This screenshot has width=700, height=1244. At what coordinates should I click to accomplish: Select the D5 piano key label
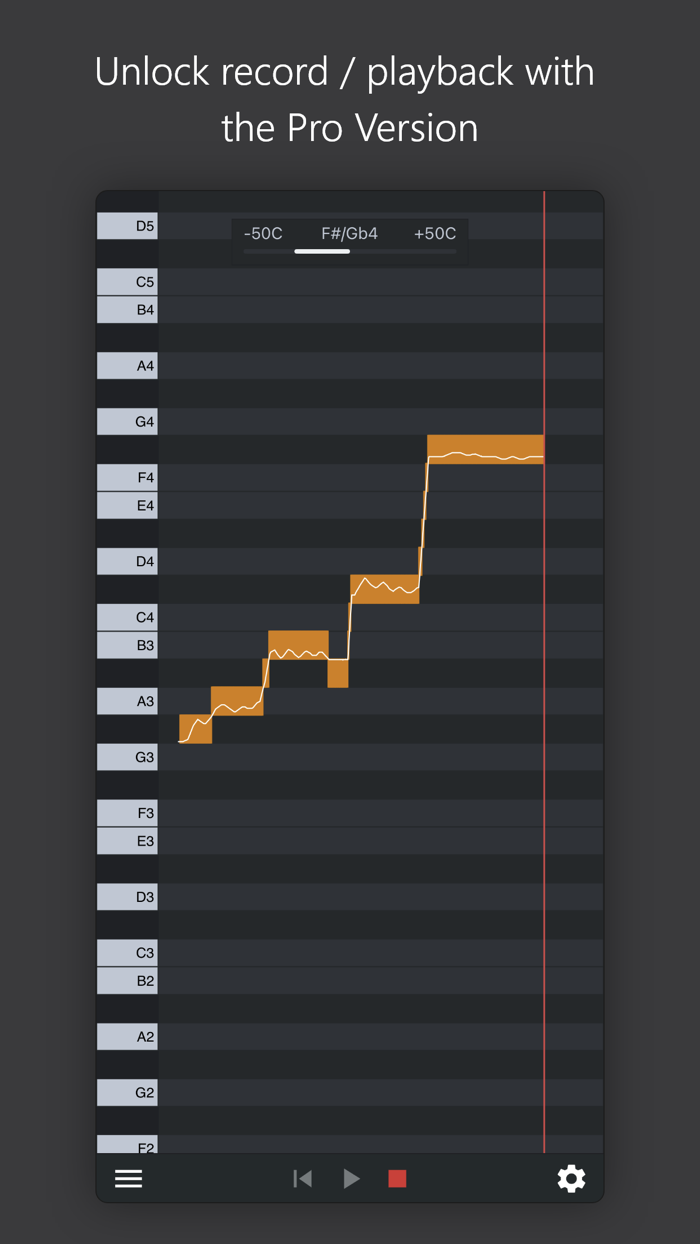[x=126, y=225]
